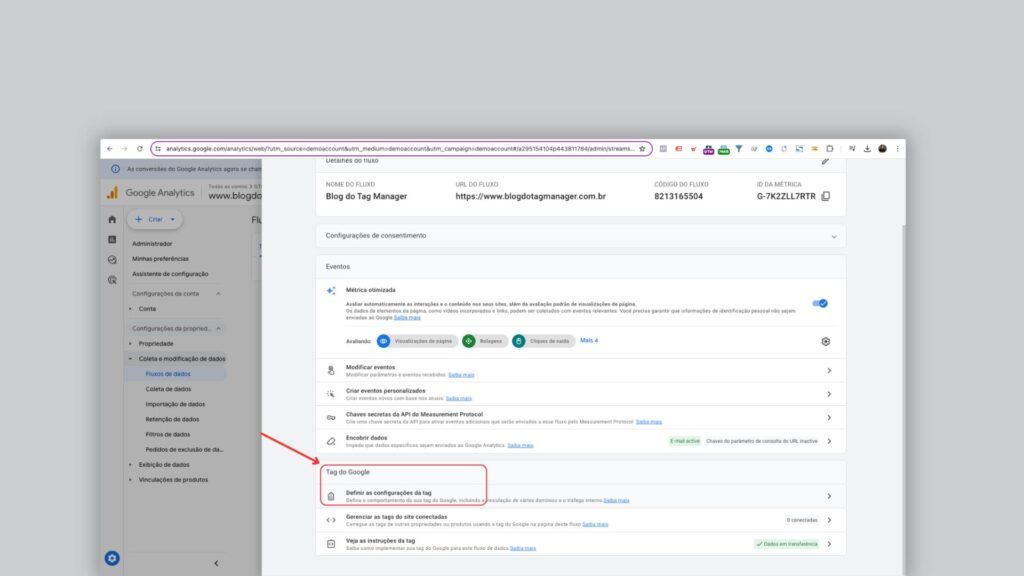Image resolution: width=1024 pixels, height=576 pixels.
Task: Open the Reports icon in Analytics sidebar
Action: [x=112, y=240]
